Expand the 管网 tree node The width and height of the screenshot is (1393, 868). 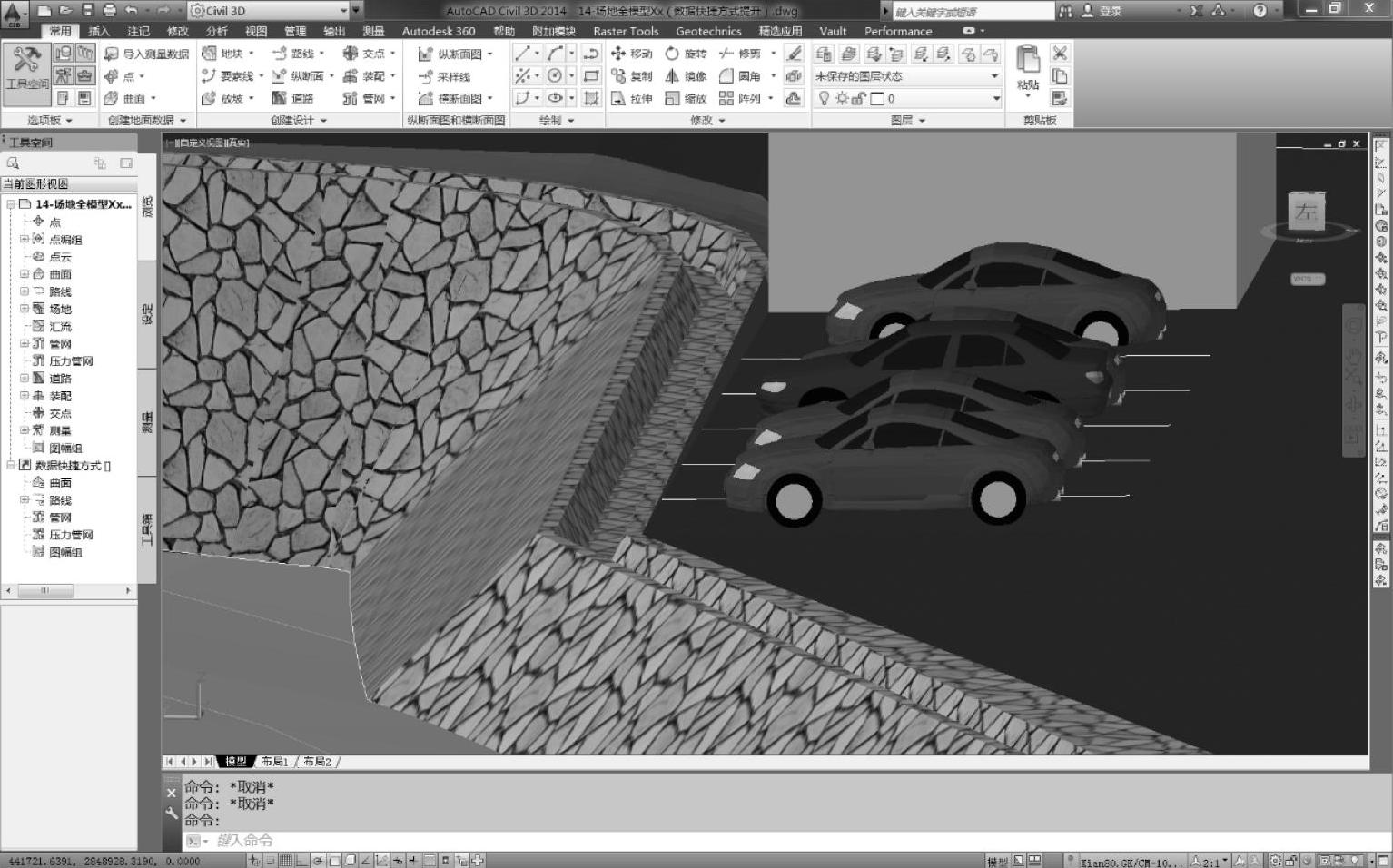tap(25, 343)
